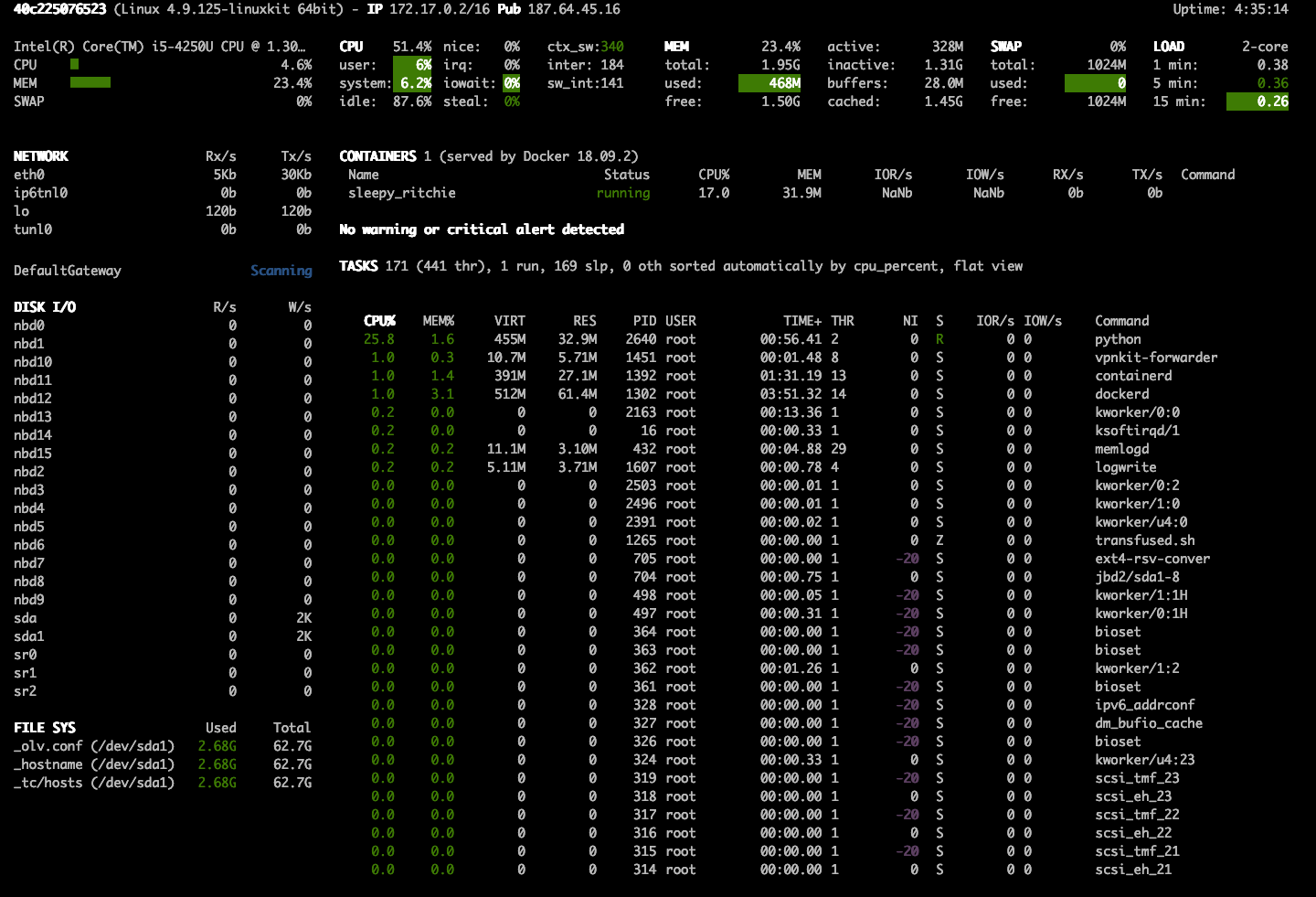Click the Scanning DefaultGateway status
1316x897 pixels.
(x=281, y=271)
